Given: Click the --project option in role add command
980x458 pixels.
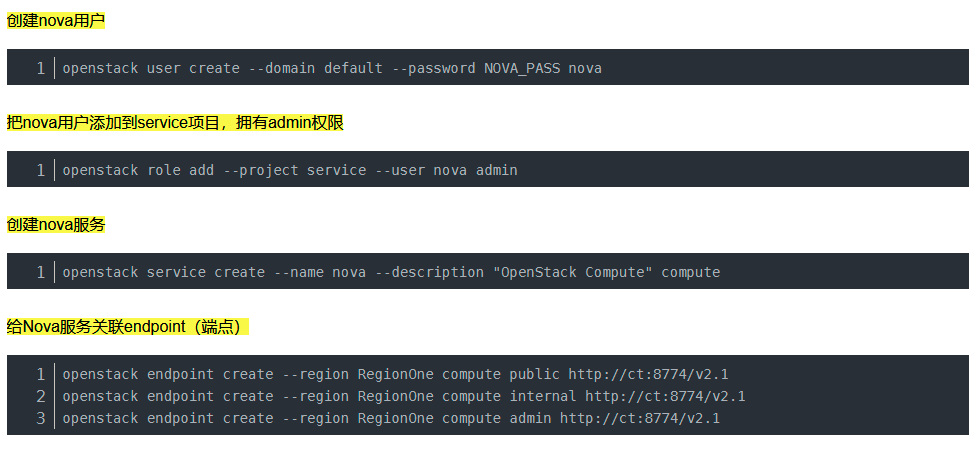Looking at the screenshot, I should point(260,170).
